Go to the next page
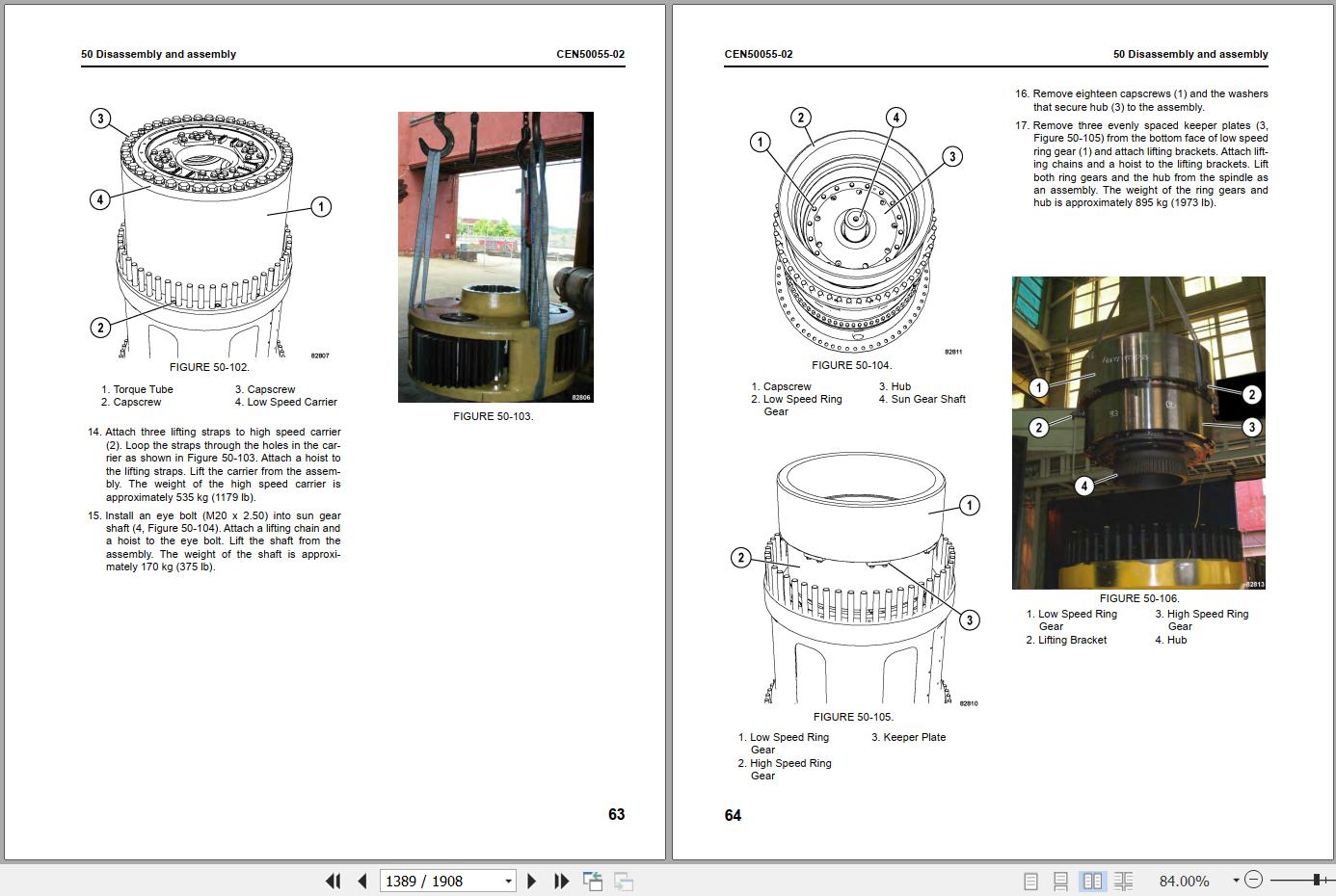Viewport: 1336px width, 896px height. 531,881
